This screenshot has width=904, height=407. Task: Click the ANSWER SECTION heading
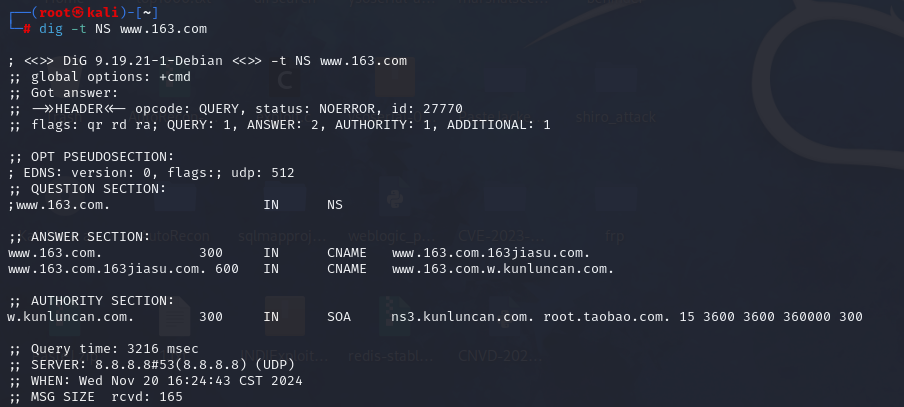point(80,237)
